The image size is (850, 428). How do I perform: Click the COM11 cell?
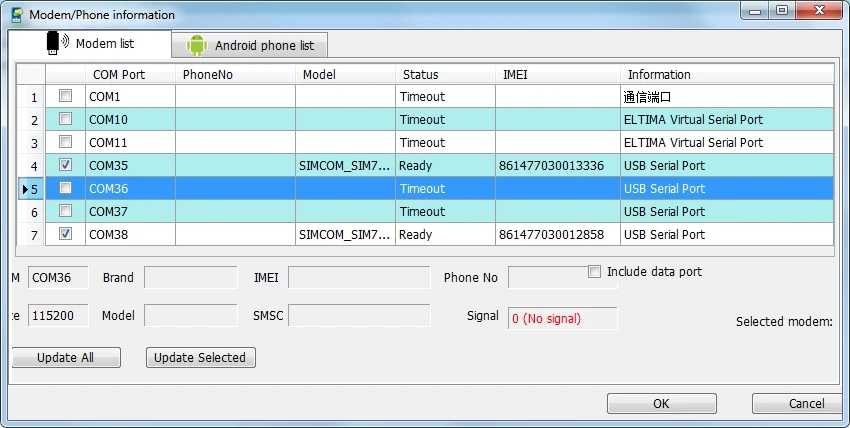pos(130,142)
